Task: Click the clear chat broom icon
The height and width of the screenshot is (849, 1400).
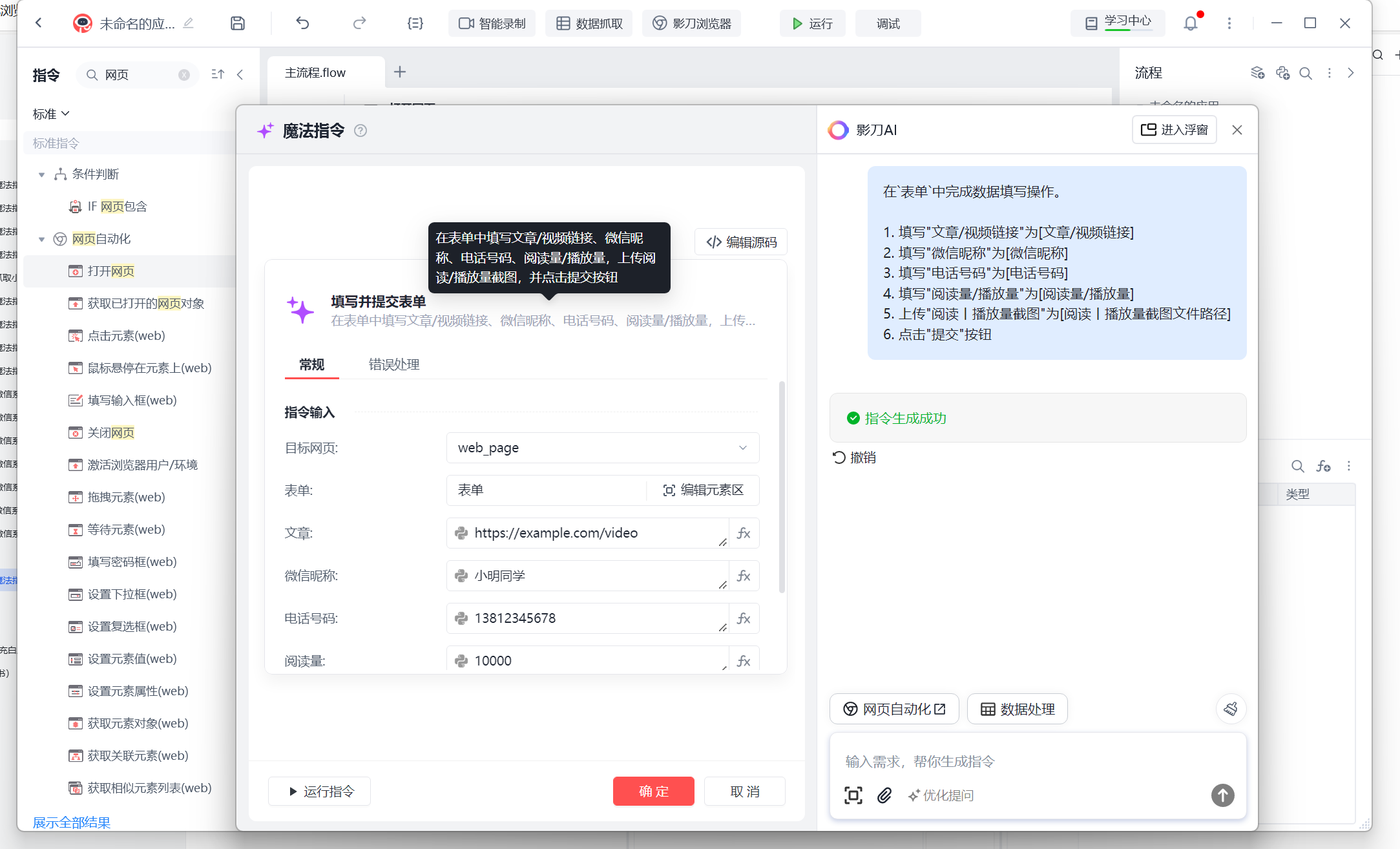Action: coord(1230,709)
